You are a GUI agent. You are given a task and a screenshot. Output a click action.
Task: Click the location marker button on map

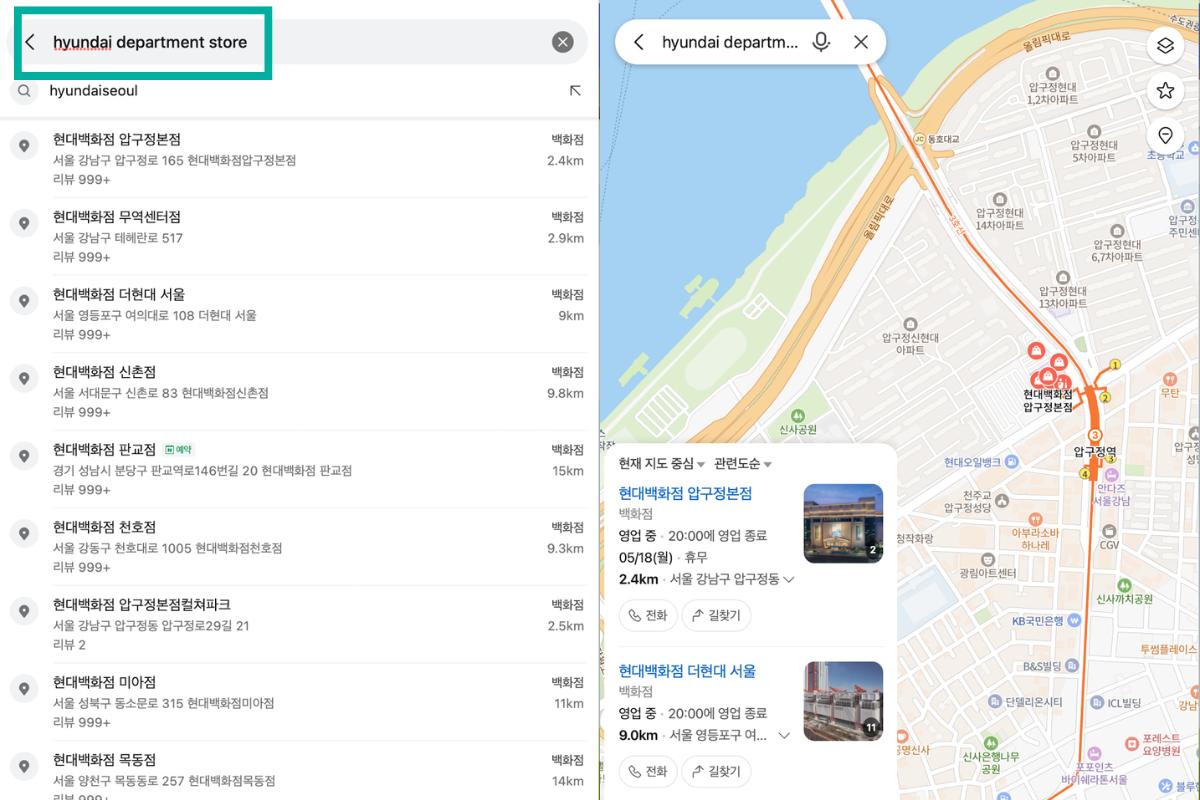pyautogui.click(x=1165, y=136)
